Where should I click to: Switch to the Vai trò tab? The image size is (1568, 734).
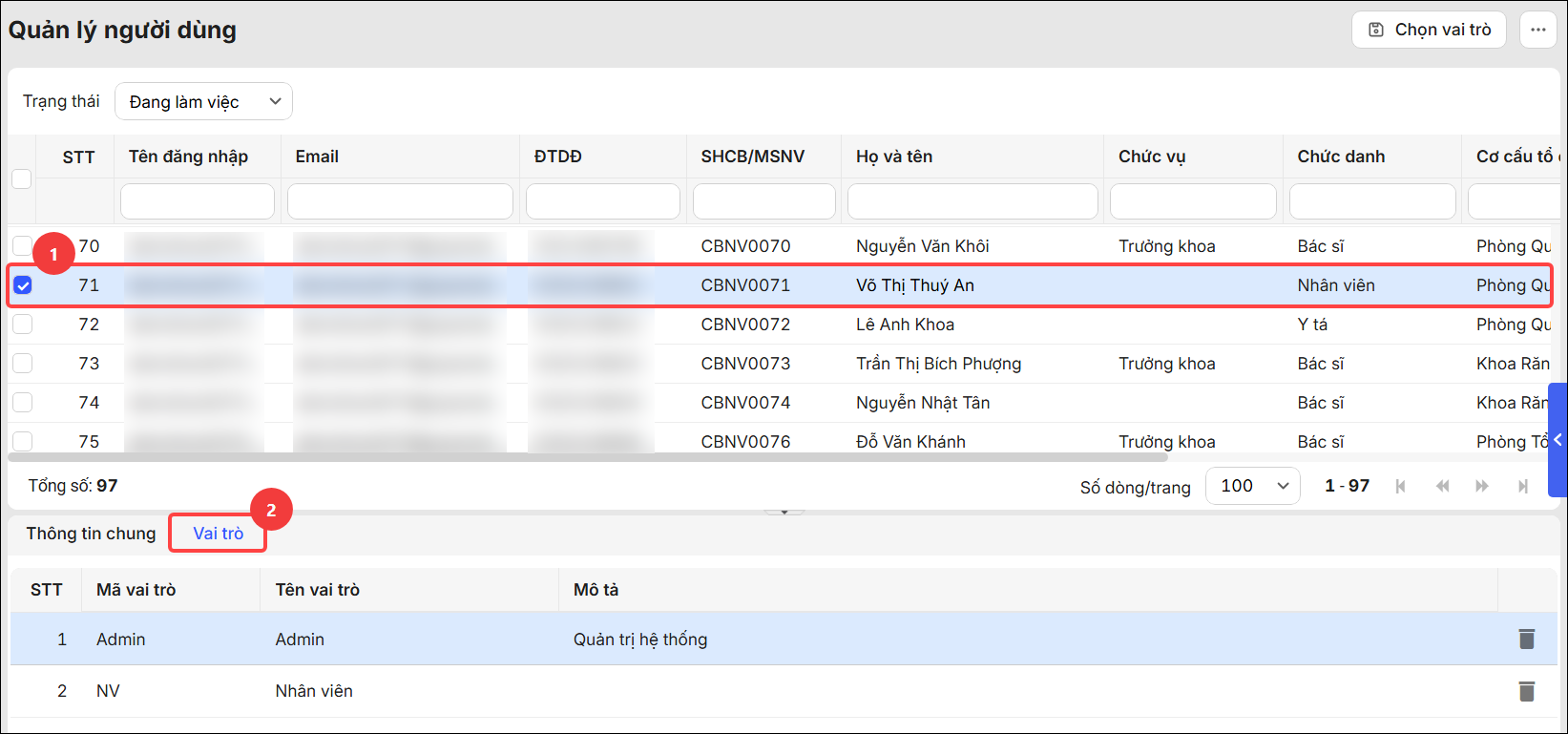click(218, 534)
